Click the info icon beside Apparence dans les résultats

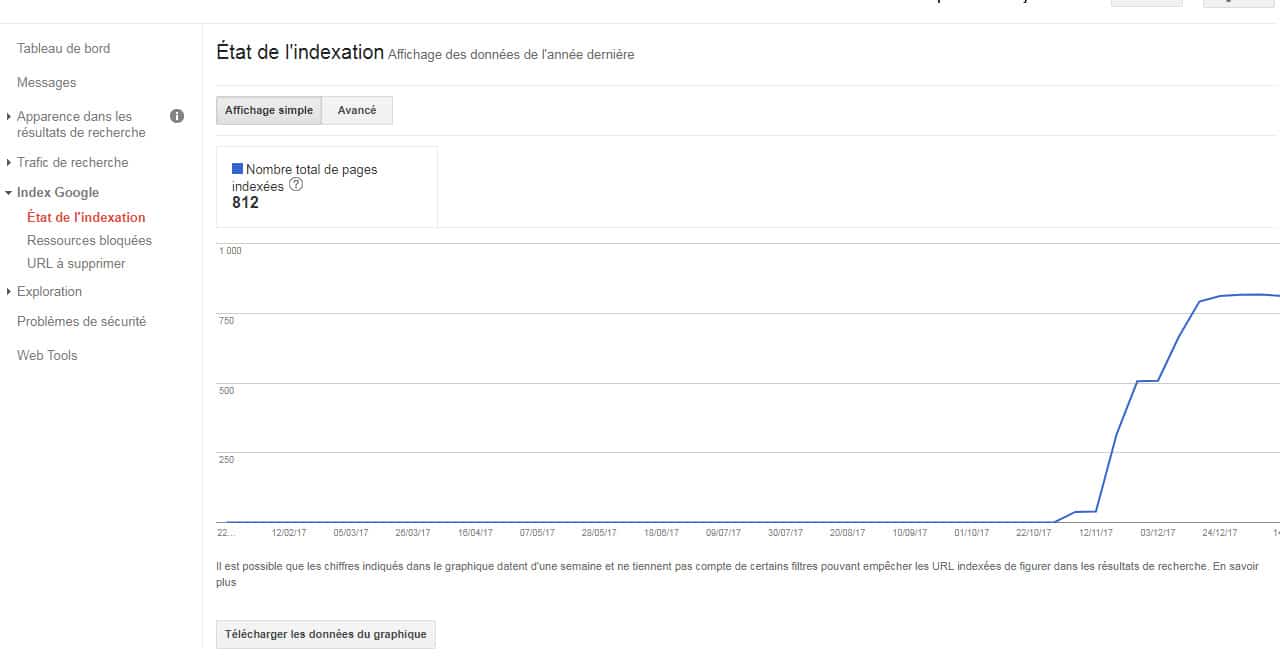pyautogui.click(x=177, y=116)
